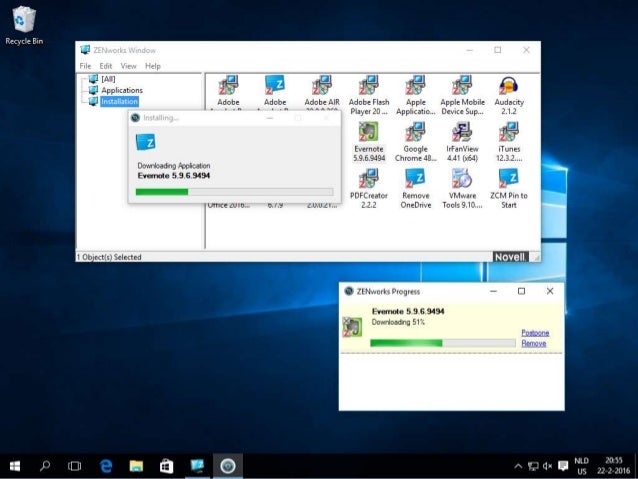Viewport: 638px width, 479px height.
Task: Minimize the ZENworks Progress window
Action: [493, 291]
